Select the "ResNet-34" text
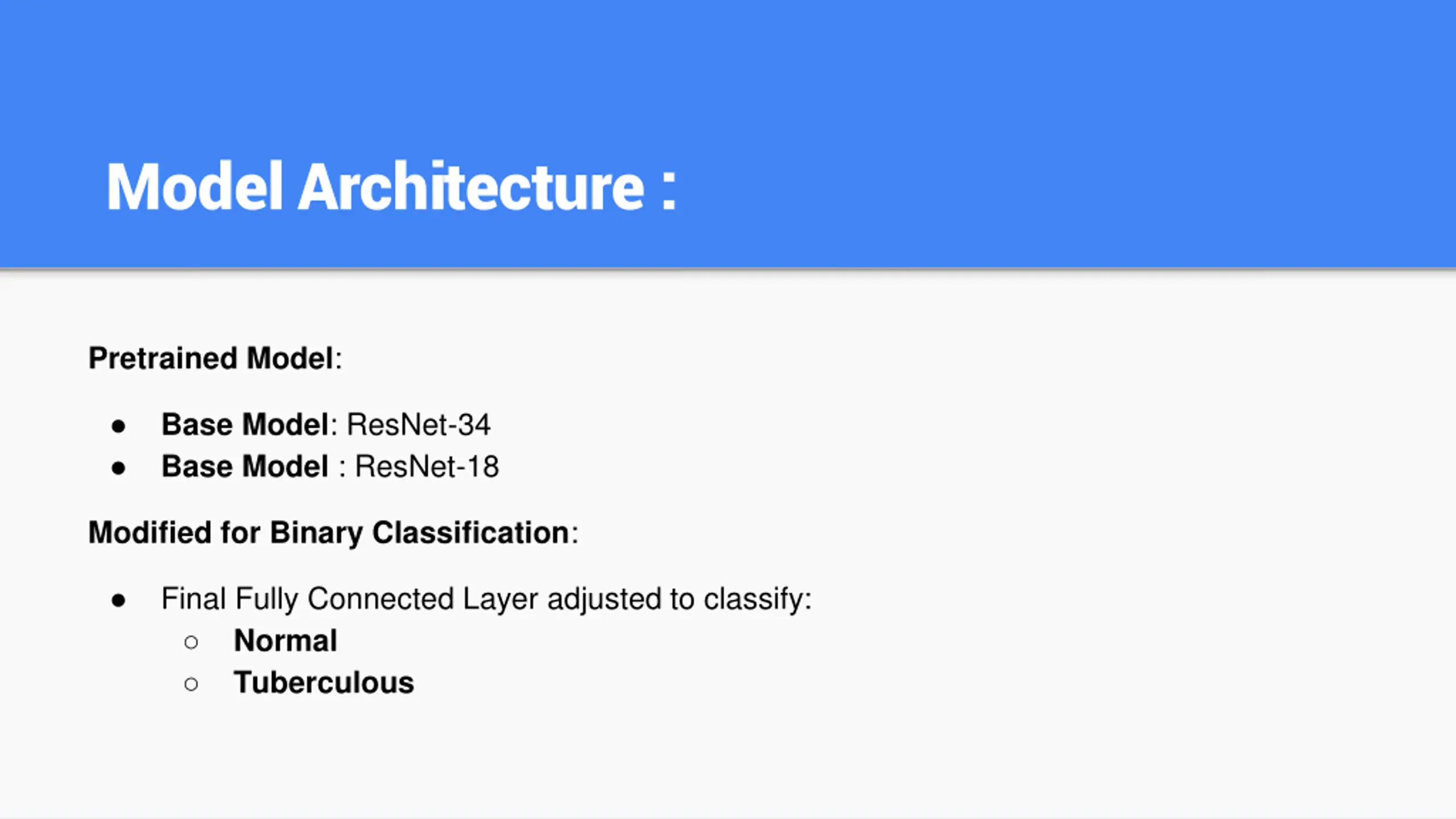The height and width of the screenshot is (819, 1456). 419,425
